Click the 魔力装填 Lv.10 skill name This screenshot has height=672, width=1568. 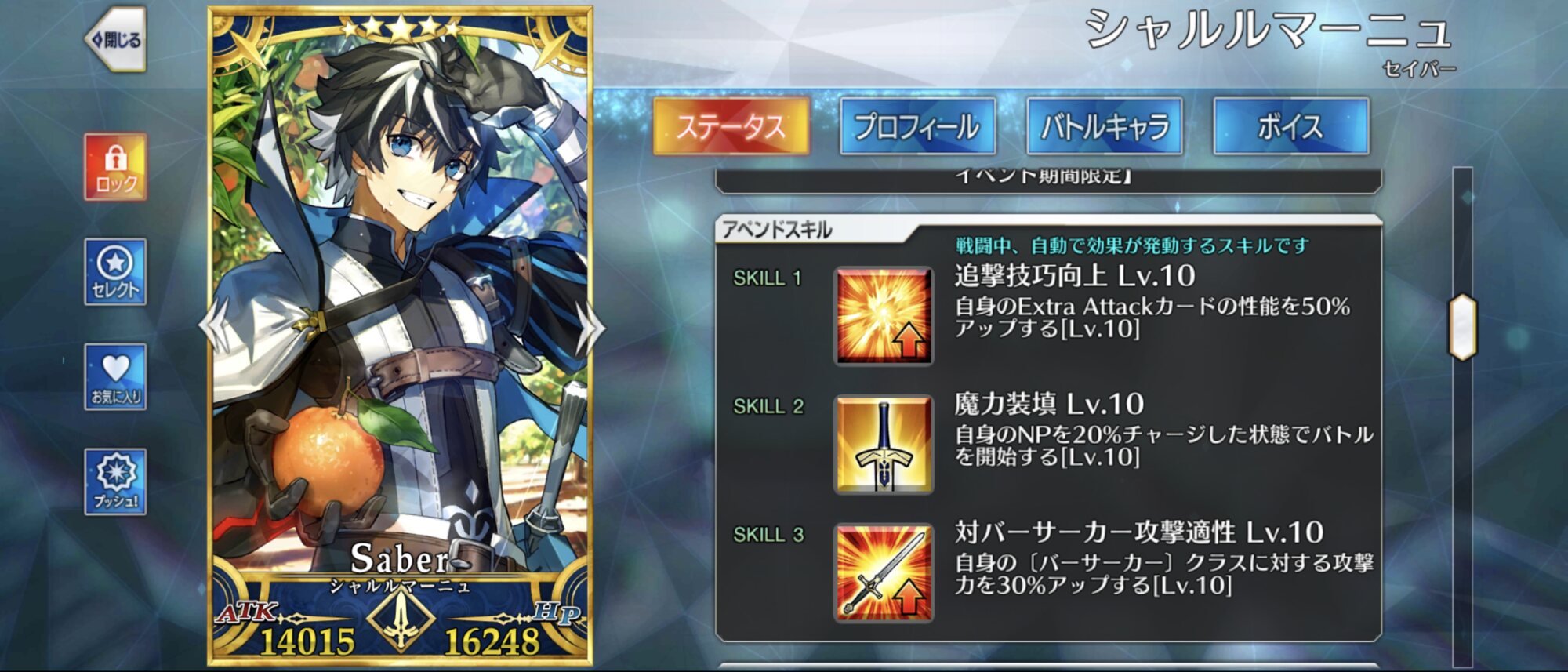pyautogui.click(x=1049, y=404)
